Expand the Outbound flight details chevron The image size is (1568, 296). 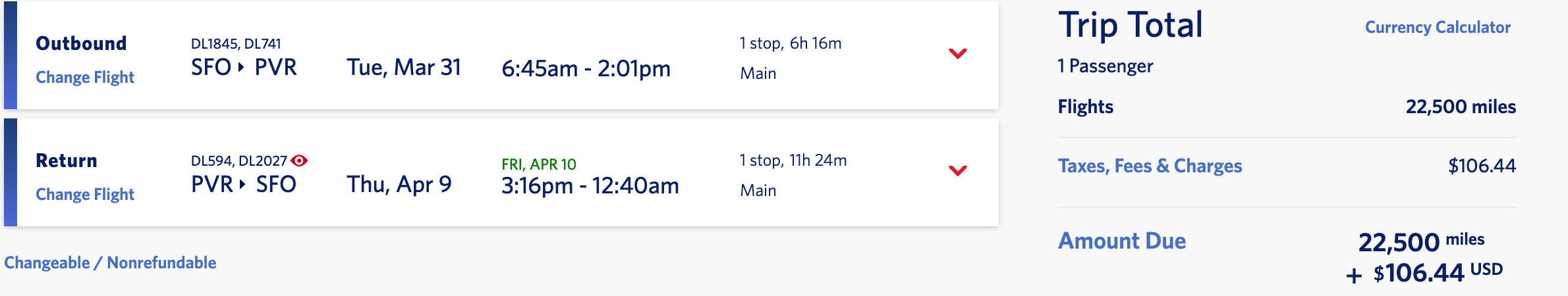(957, 53)
